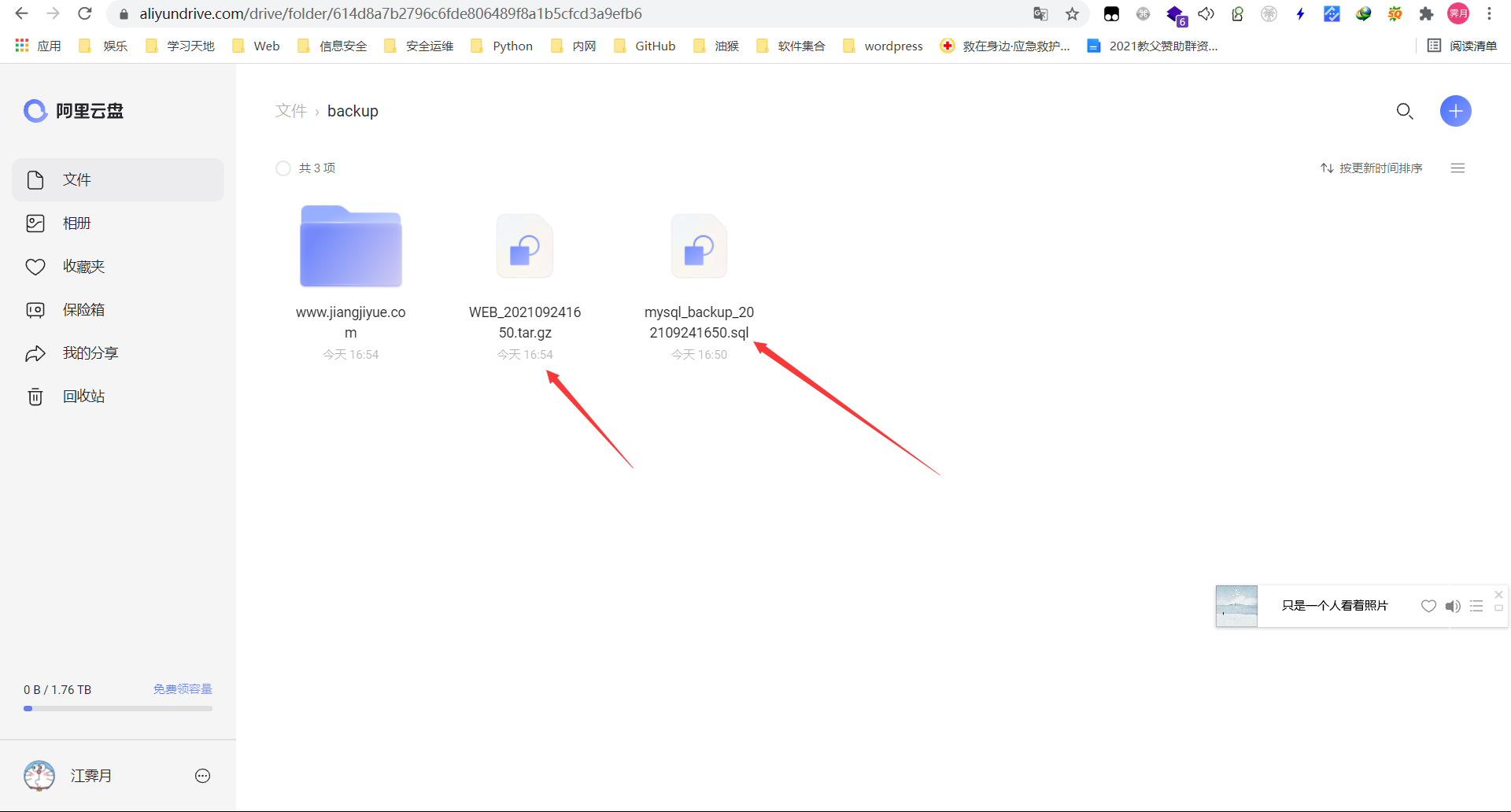Open 回收站 in the sidebar
The height and width of the screenshot is (812, 1511).
[83, 397]
